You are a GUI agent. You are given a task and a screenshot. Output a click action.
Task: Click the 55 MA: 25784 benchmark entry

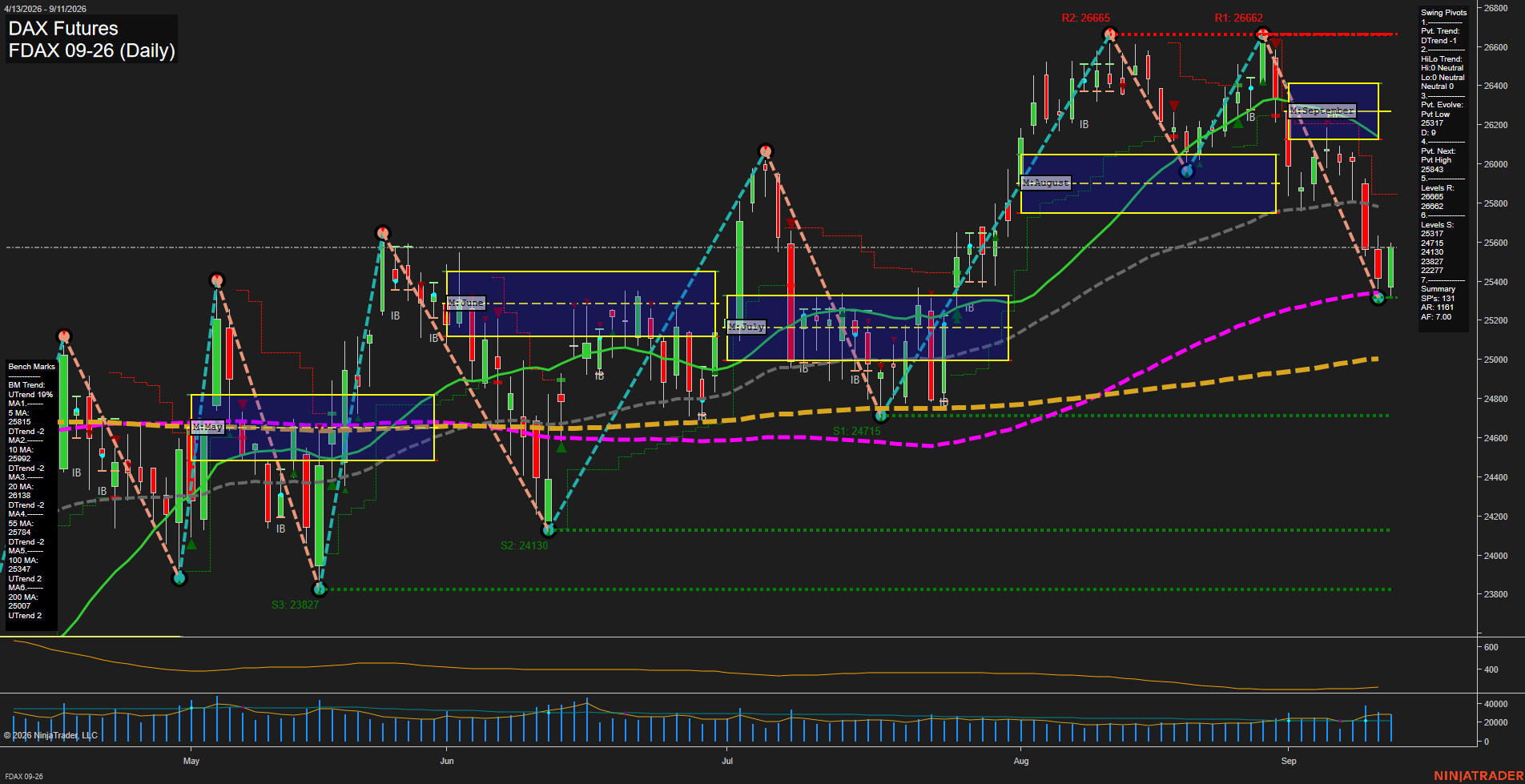[x=21, y=528]
